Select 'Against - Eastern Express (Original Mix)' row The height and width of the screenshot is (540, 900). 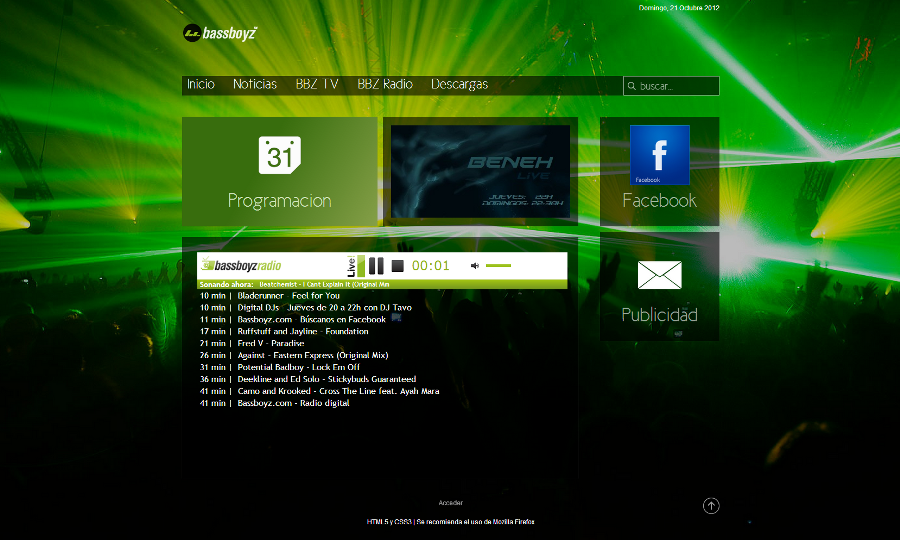click(294, 355)
